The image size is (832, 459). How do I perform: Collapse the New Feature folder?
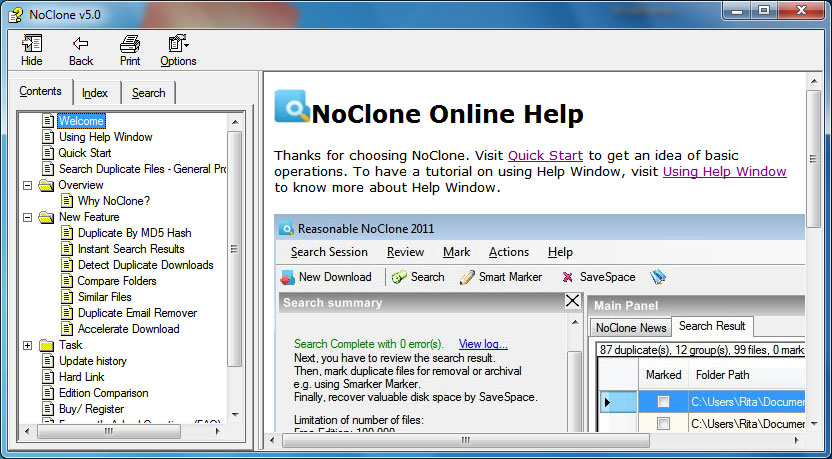pyautogui.click(x=28, y=218)
